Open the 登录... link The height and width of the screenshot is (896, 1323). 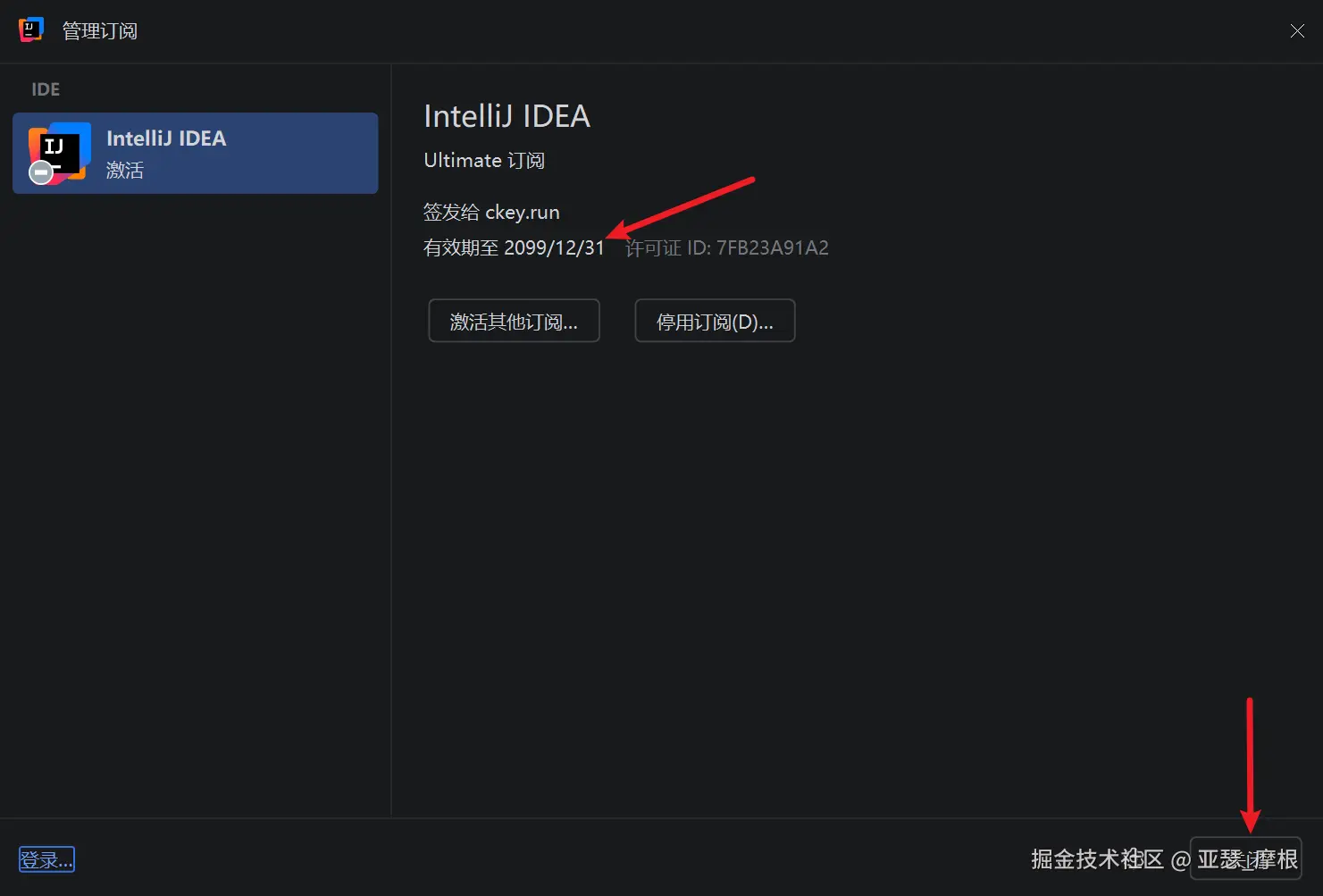tap(46, 859)
